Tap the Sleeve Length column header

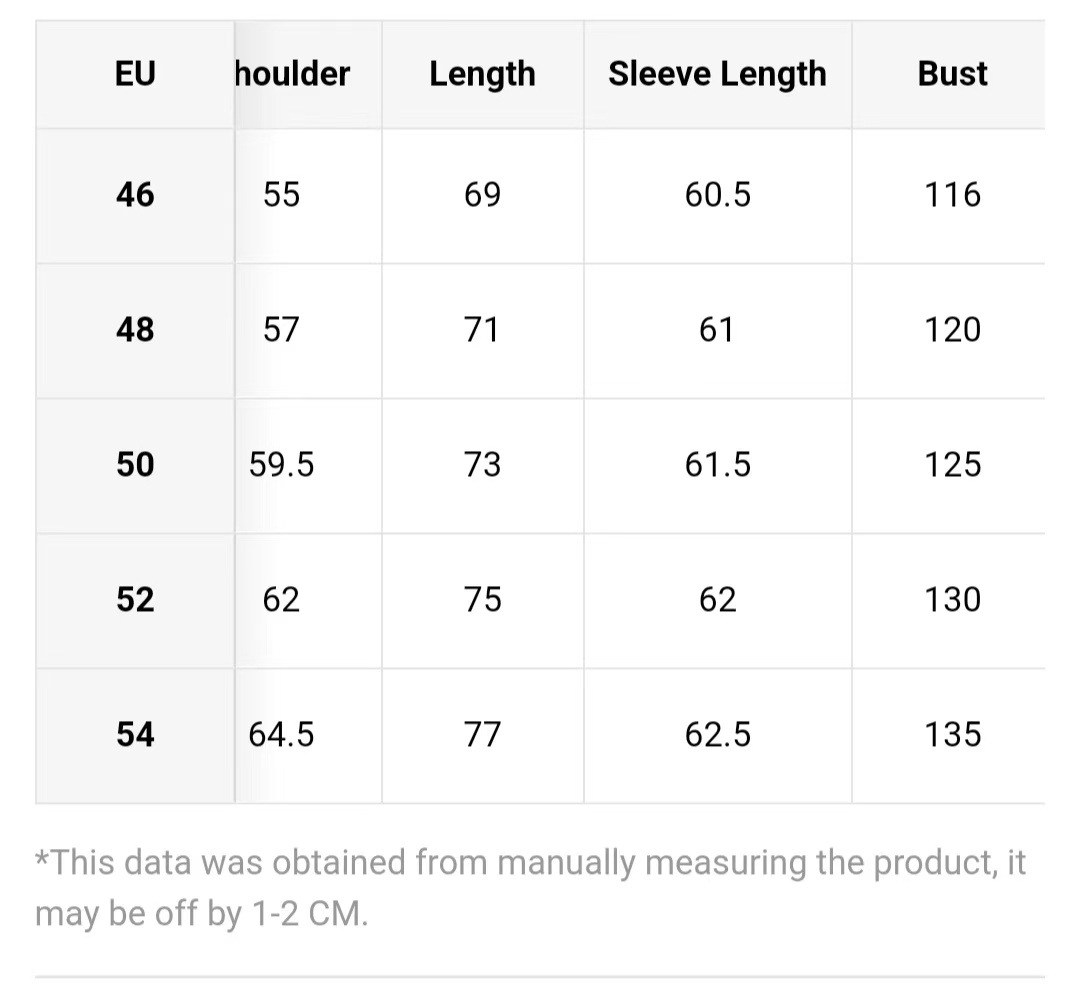[x=717, y=74]
